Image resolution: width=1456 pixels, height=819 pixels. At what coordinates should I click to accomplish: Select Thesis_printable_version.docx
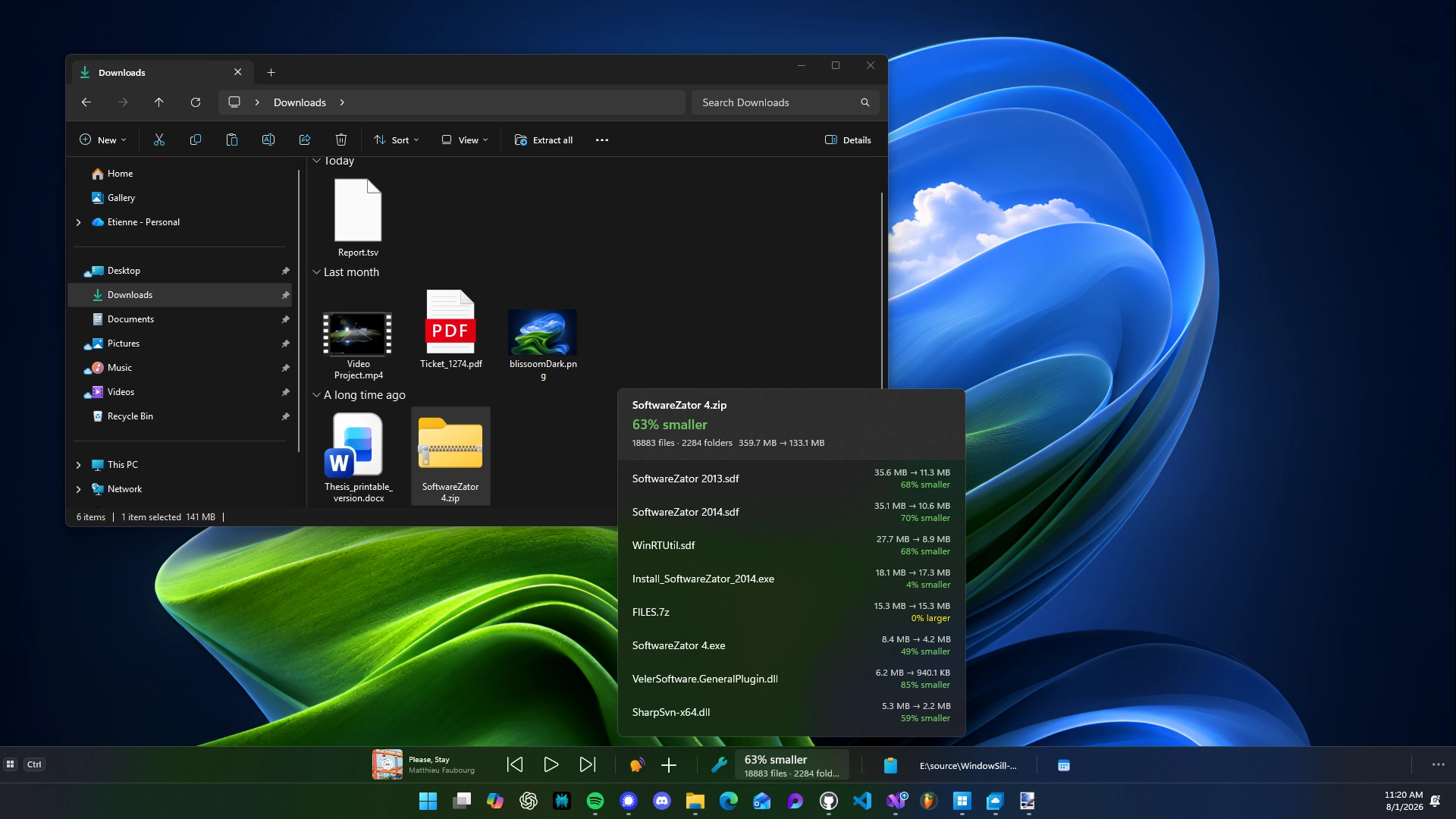coord(358,457)
